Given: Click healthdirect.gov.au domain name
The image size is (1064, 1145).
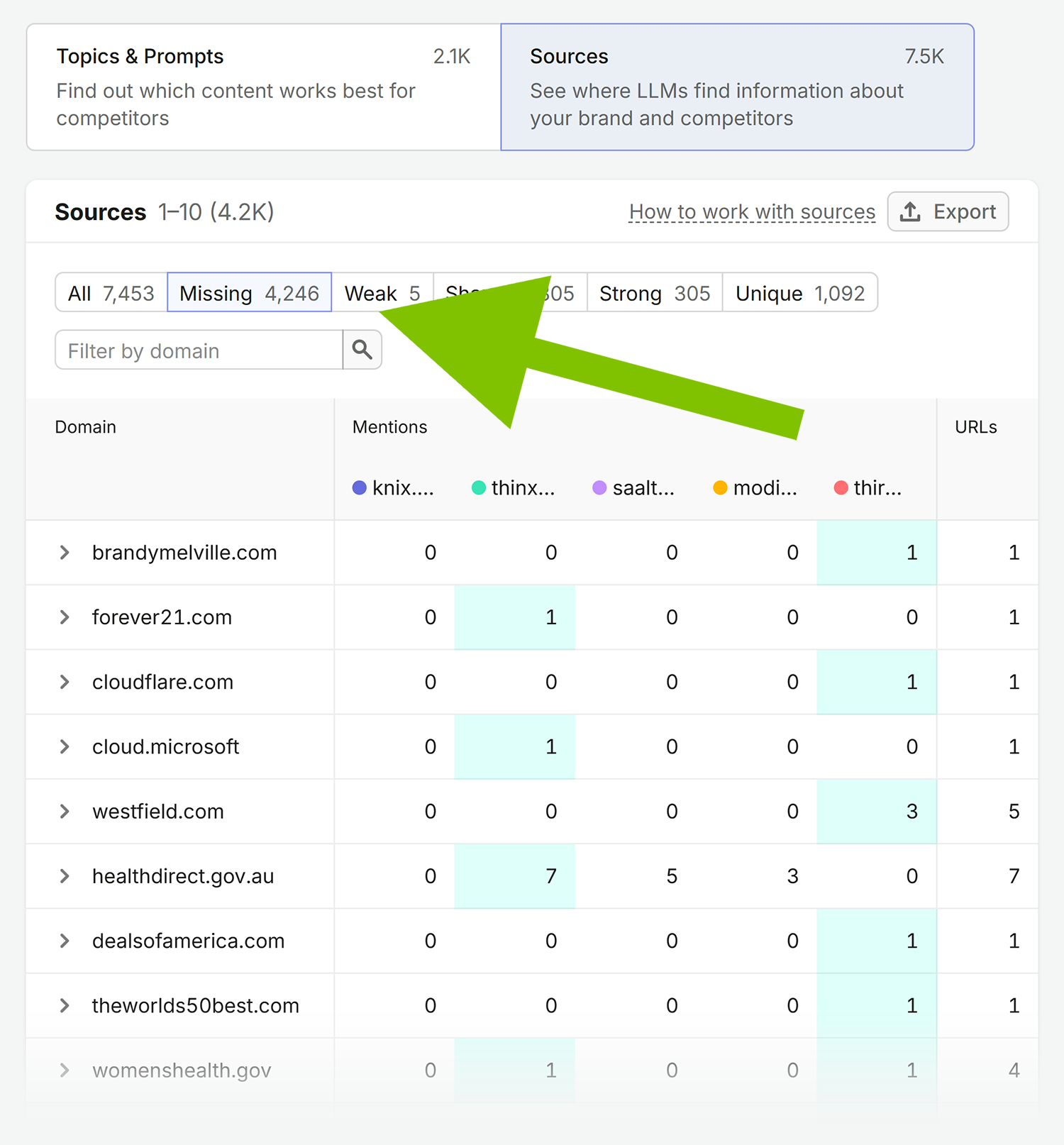Looking at the screenshot, I should point(183,876).
